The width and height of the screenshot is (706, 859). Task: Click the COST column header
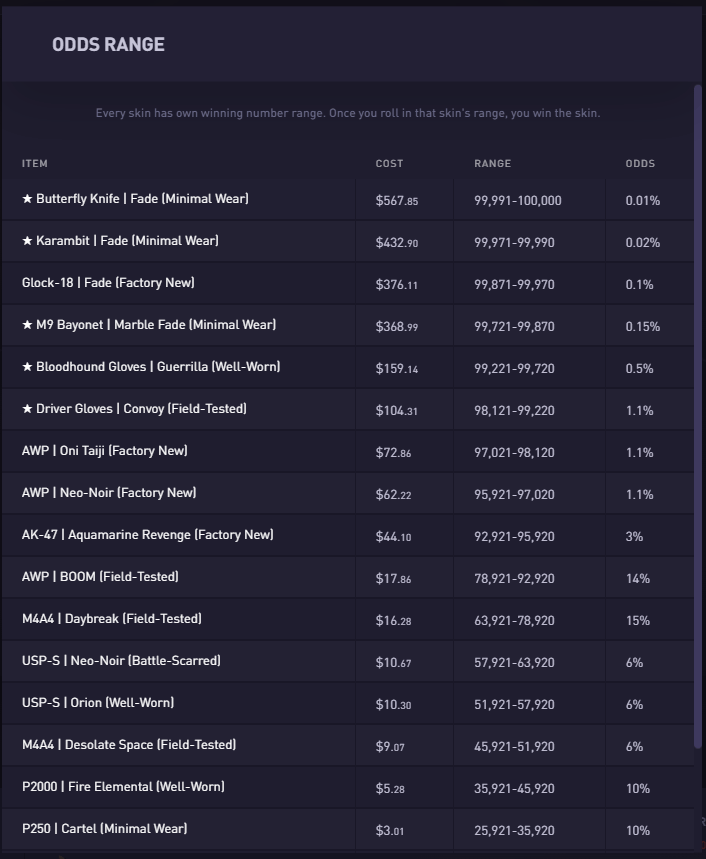tap(389, 163)
